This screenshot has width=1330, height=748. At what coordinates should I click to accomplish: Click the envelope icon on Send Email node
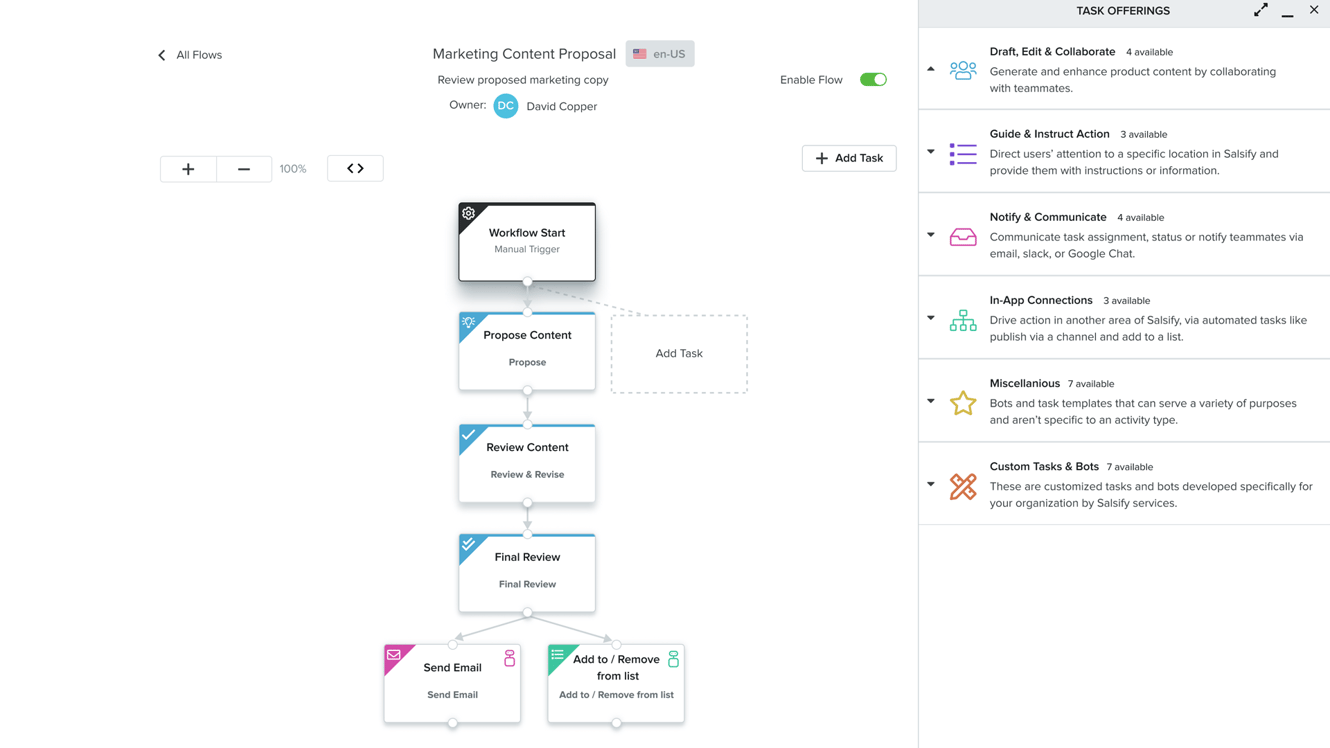click(x=394, y=657)
